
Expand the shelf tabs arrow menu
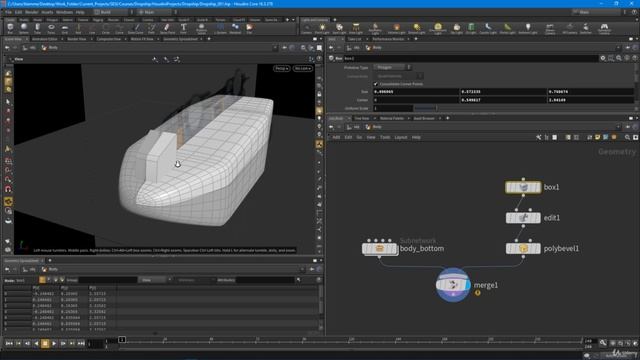(x=293, y=20)
